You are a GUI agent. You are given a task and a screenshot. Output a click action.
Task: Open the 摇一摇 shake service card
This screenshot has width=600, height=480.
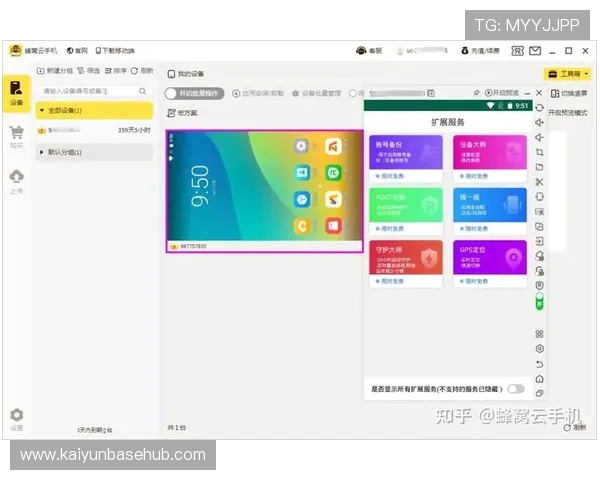click(490, 211)
